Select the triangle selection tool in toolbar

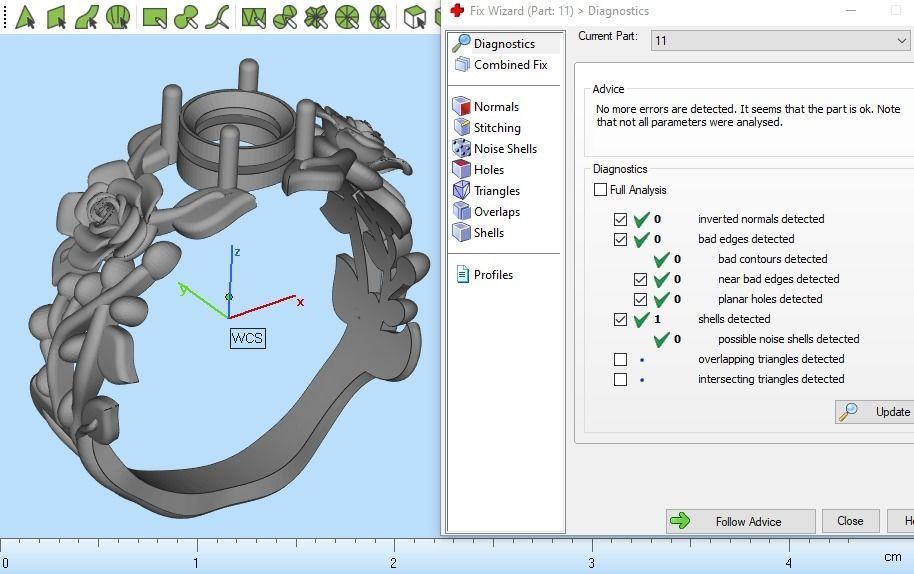pyautogui.click(x=25, y=17)
